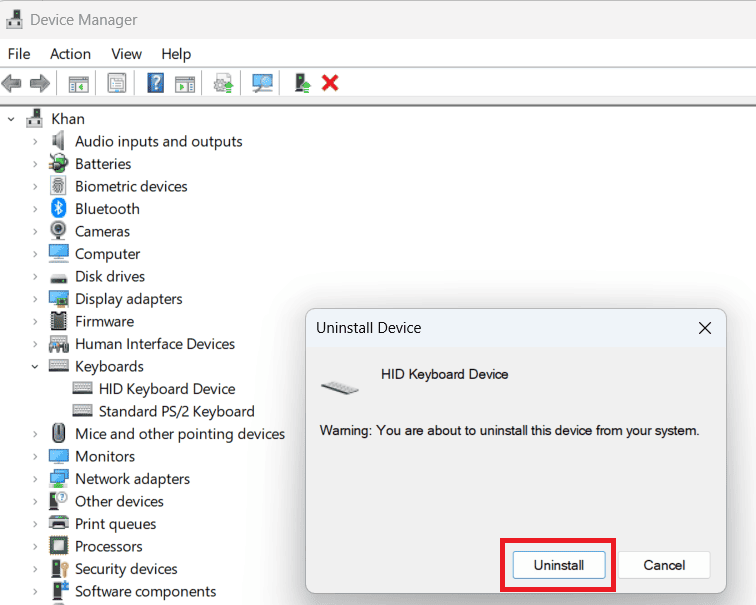Click the red X Uninstall device toolbar icon
Screen dimensions: 756x605
(x=330, y=83)
